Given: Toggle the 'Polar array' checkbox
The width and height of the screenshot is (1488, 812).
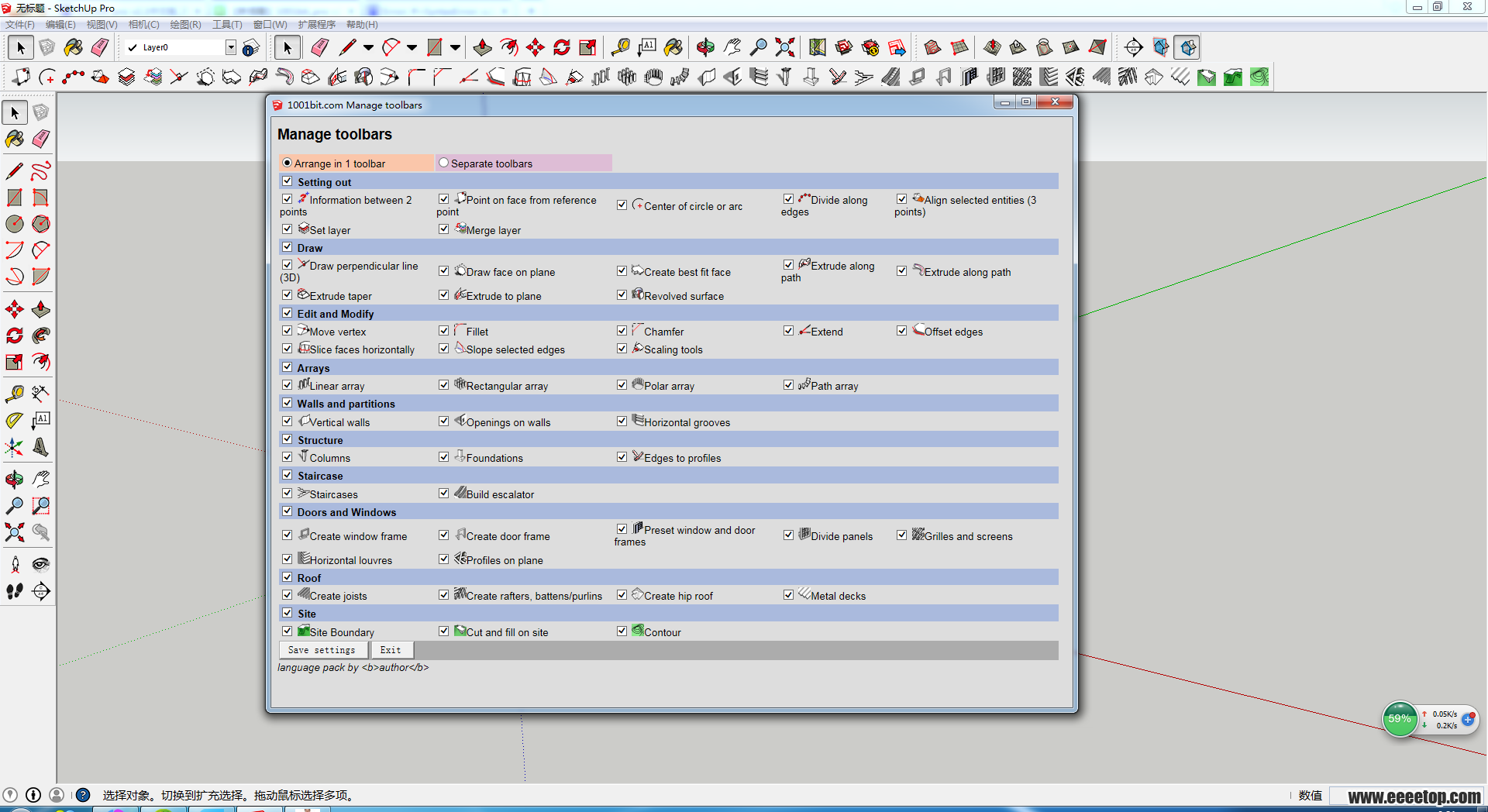Looking at the screenshot, I should pyautogui.click(x=622, y=385).
